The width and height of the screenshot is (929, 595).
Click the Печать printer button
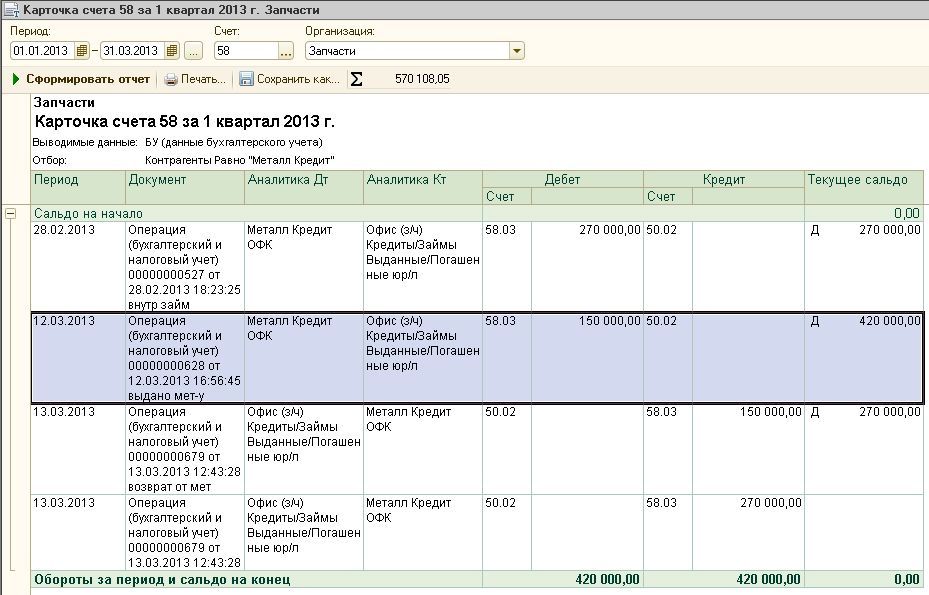195,79
